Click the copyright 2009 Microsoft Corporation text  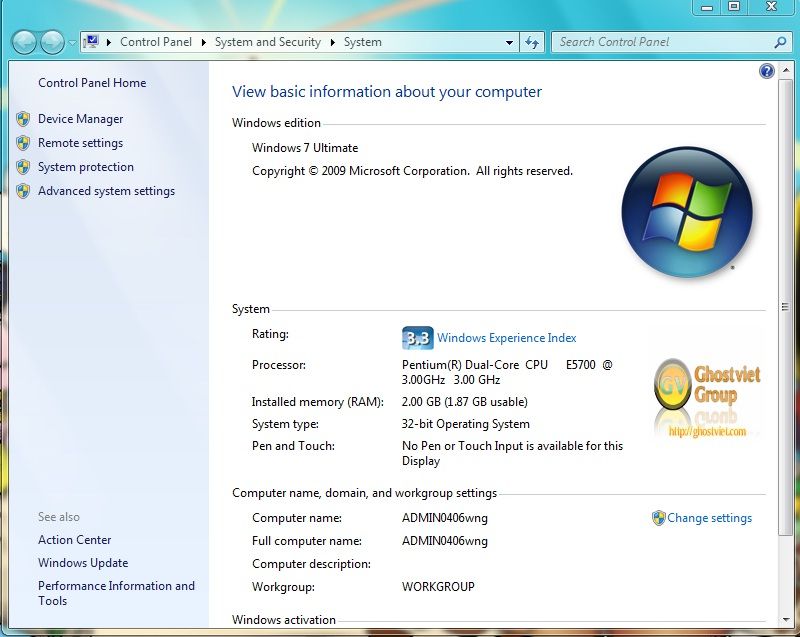click(412, 171)
